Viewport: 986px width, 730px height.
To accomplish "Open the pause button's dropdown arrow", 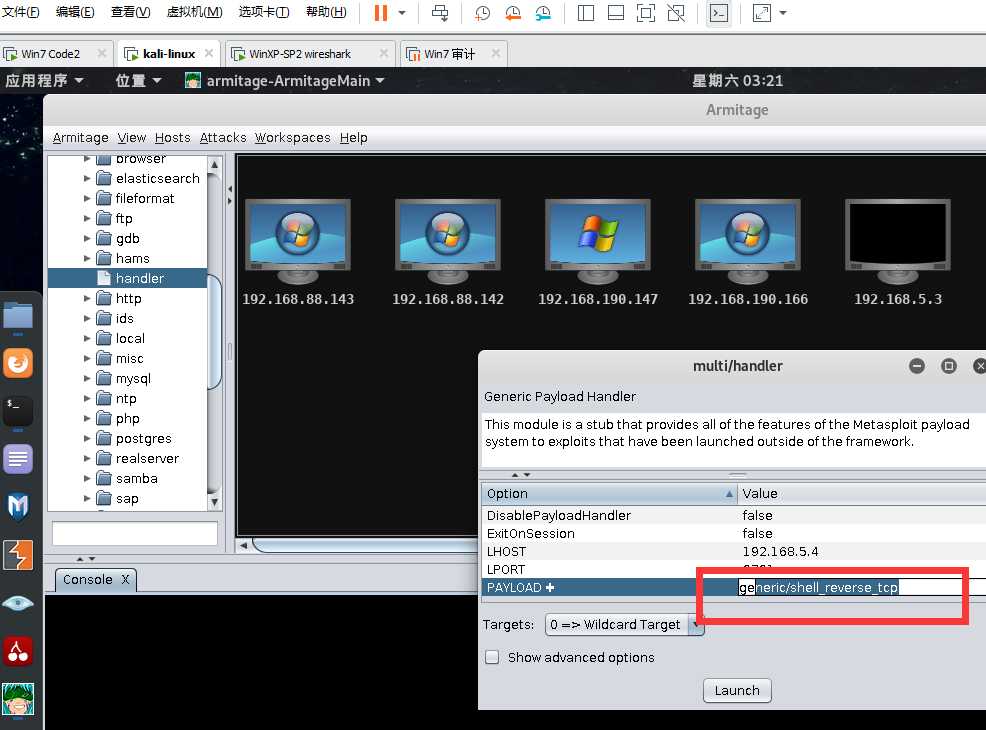I will [402, 13].
